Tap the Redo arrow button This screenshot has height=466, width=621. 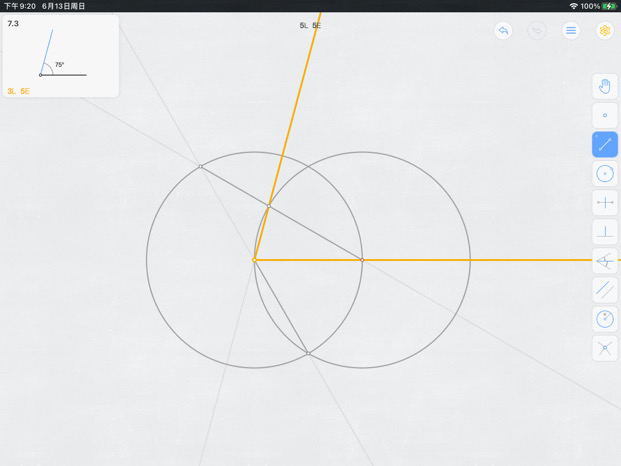click(537, 30)
